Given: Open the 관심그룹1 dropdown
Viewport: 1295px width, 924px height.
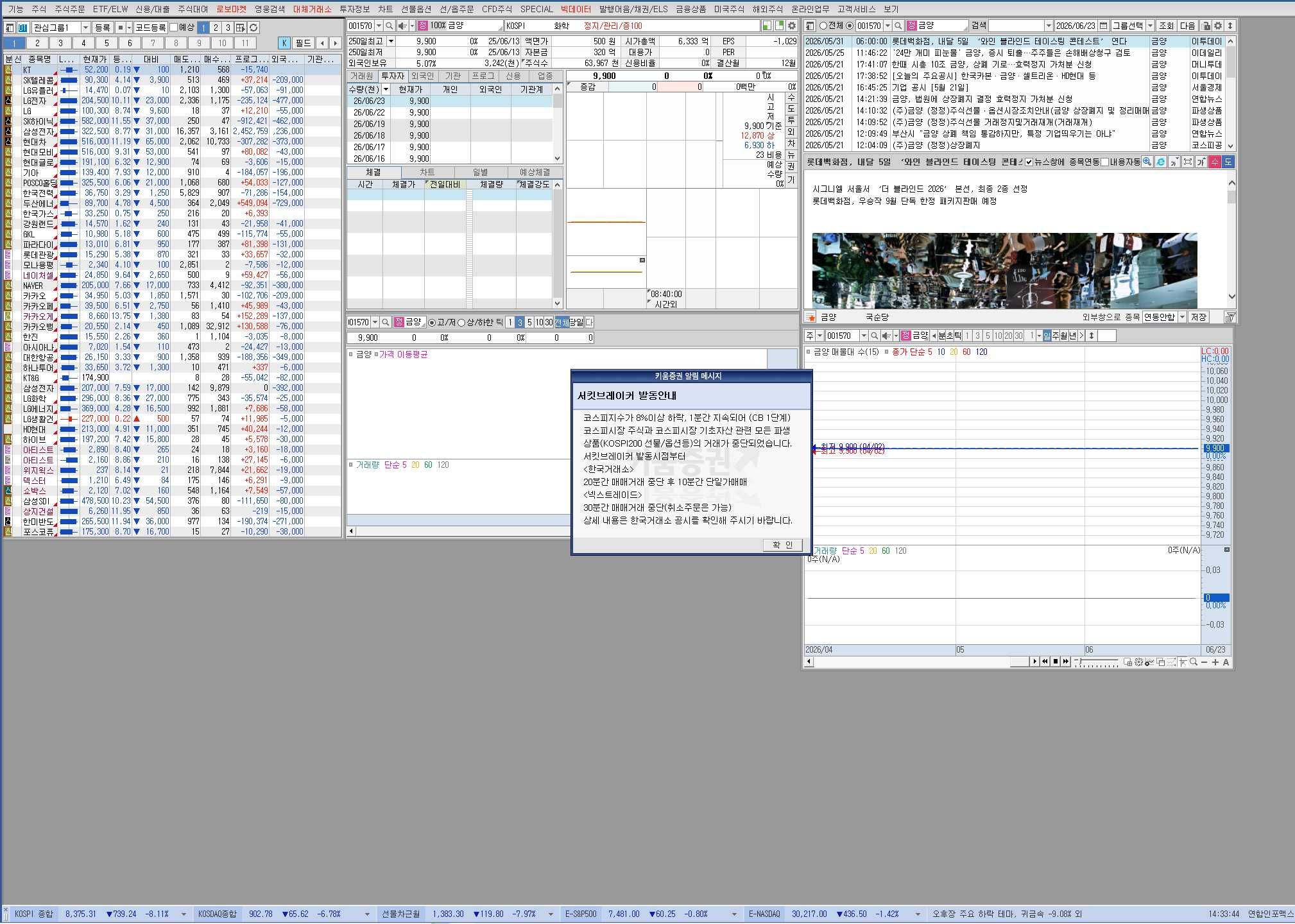Looking at the screenshot, I should point(85,28).
